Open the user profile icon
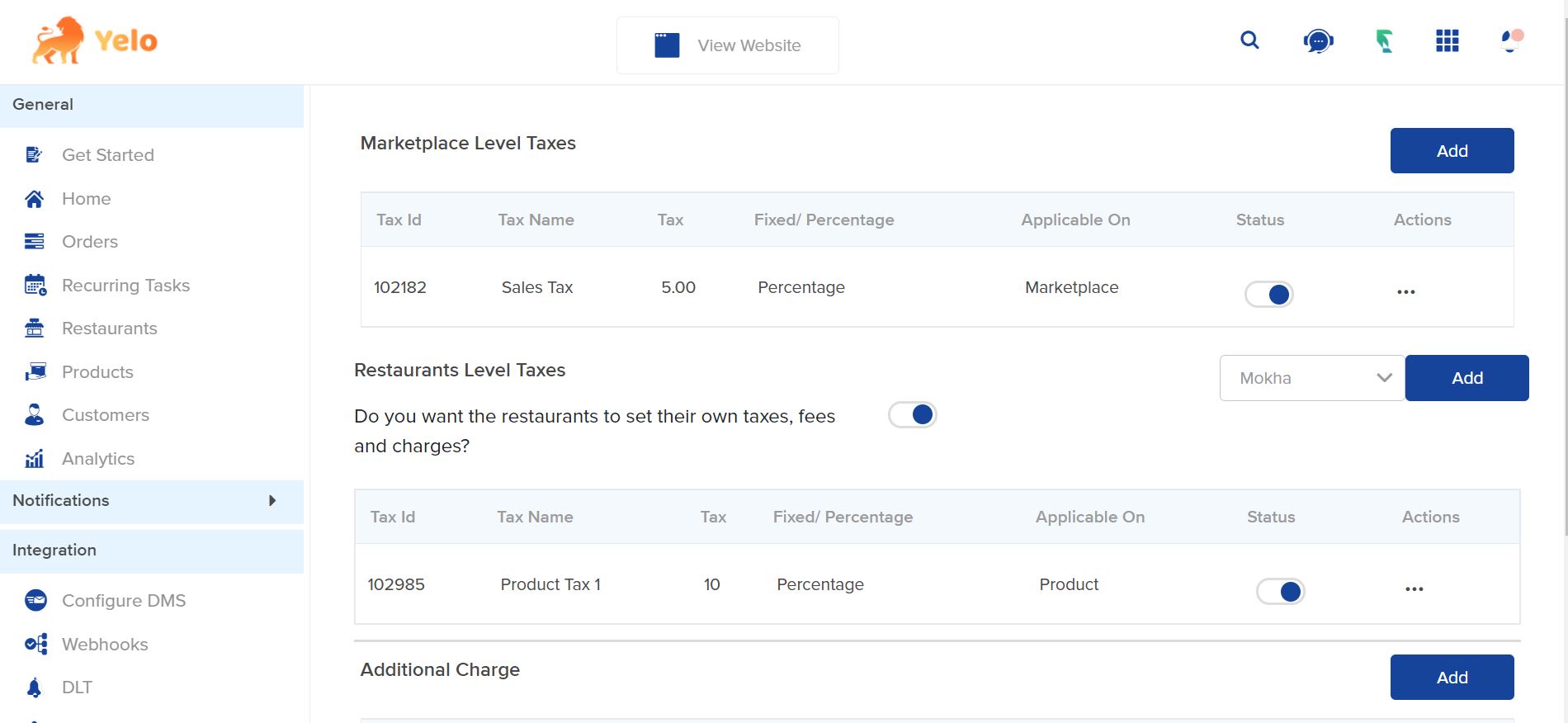 1511,40
